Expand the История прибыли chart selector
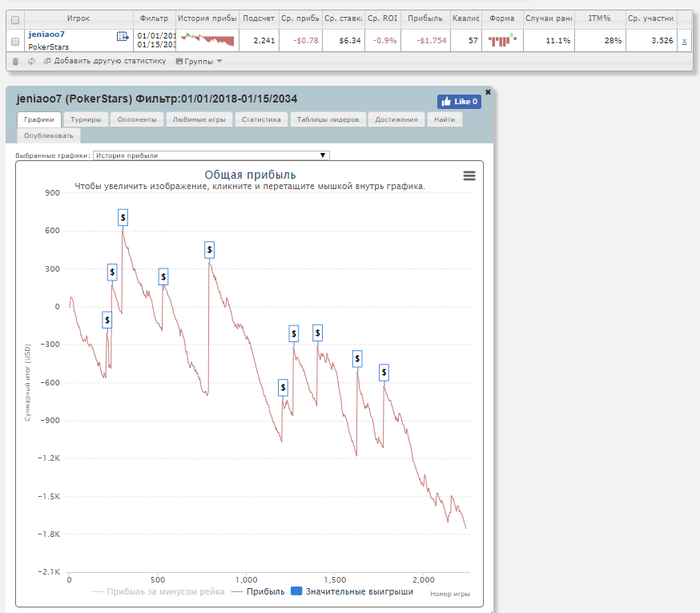Image resolution: width=700 pixels, height=613 pixels. pyautogui.click(x=211, y=155)
